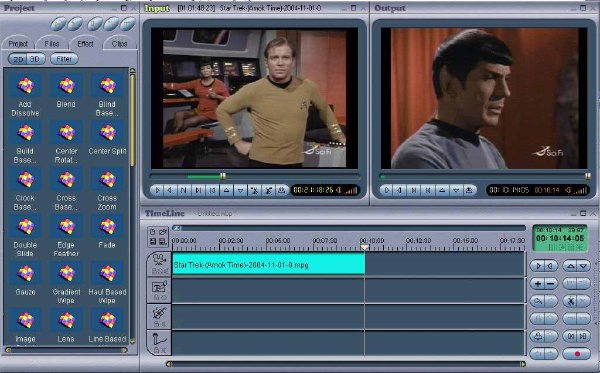
Task: Choose the Gradient Wipe effect
Action: tap(66, 284)
